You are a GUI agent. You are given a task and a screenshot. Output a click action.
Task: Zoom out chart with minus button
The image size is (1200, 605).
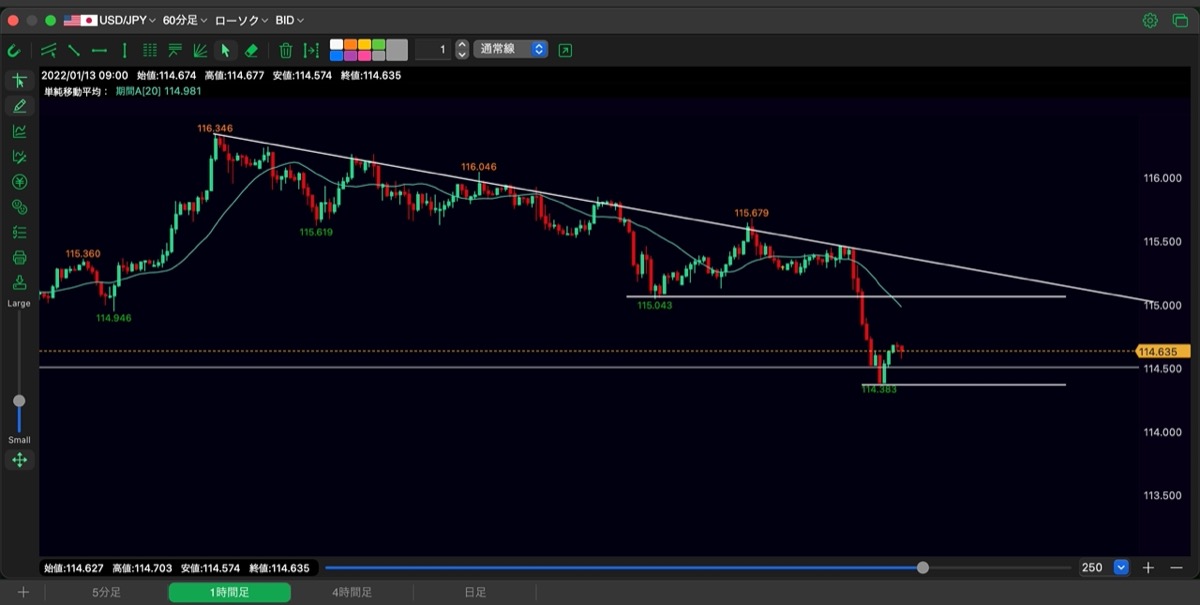1175,567
